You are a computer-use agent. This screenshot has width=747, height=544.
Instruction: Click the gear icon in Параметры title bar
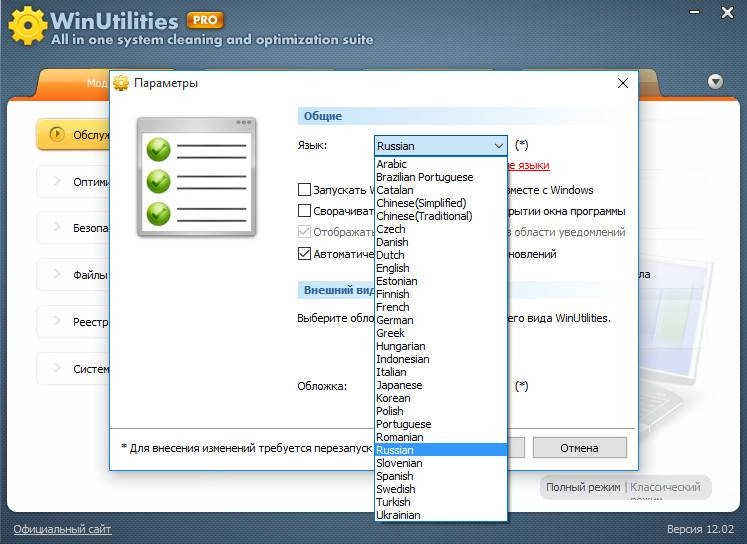tap(121, 83)
